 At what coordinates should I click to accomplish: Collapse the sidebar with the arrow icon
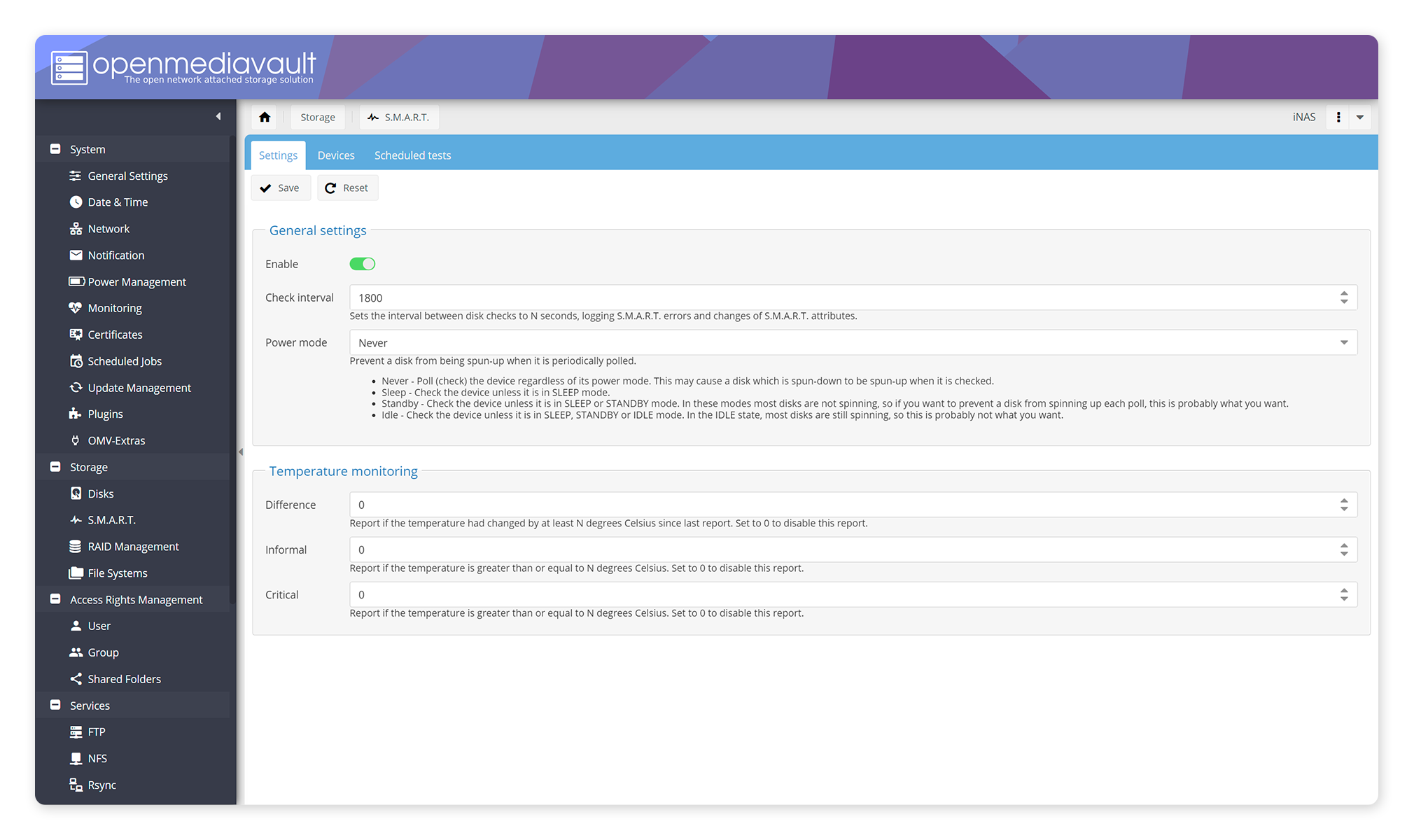(x=218, y=116)
